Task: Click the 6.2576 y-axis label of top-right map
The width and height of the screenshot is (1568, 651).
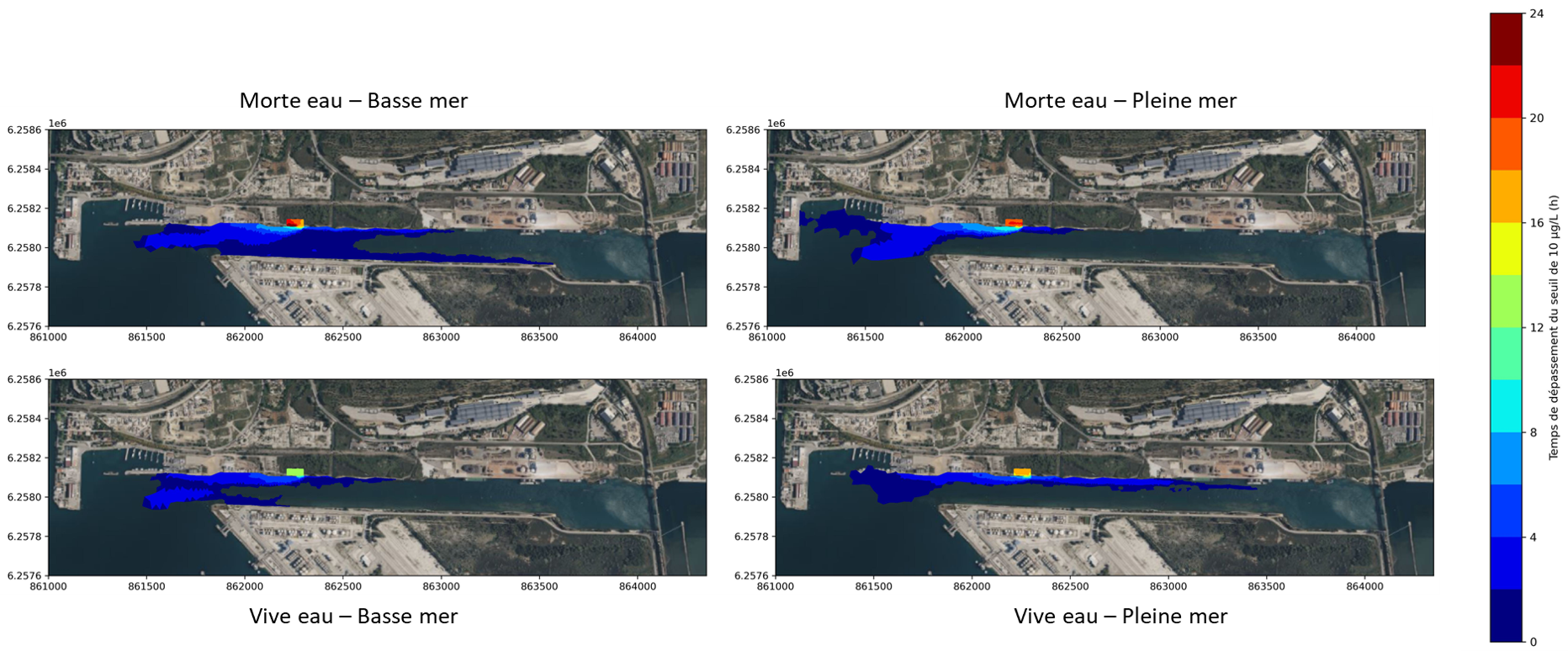Action: click(x=743, y=326)
